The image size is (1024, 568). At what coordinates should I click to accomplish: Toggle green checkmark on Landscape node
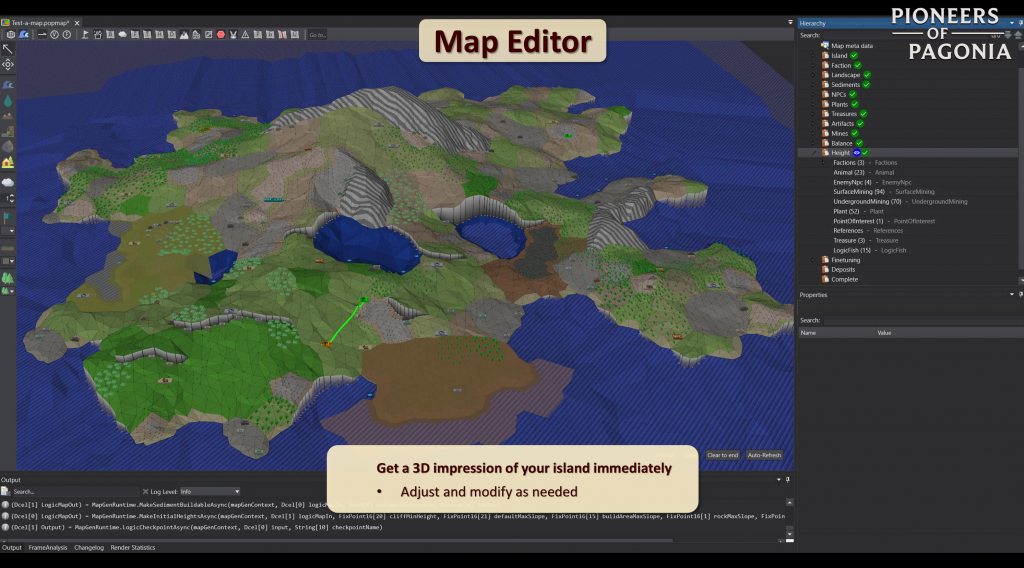(867, 75)
